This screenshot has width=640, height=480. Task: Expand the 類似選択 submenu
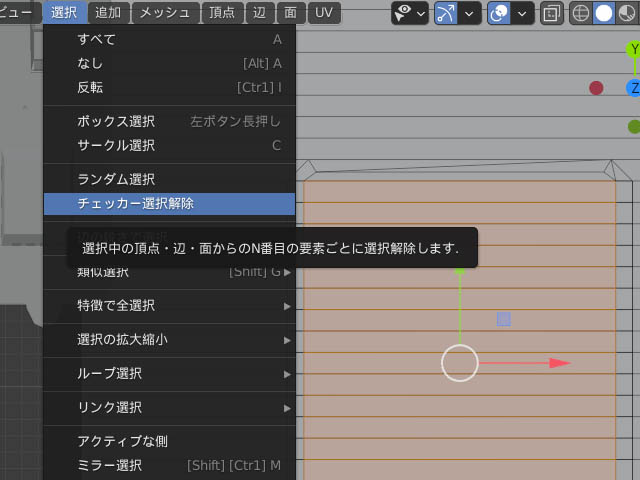(x=169, y=272)
